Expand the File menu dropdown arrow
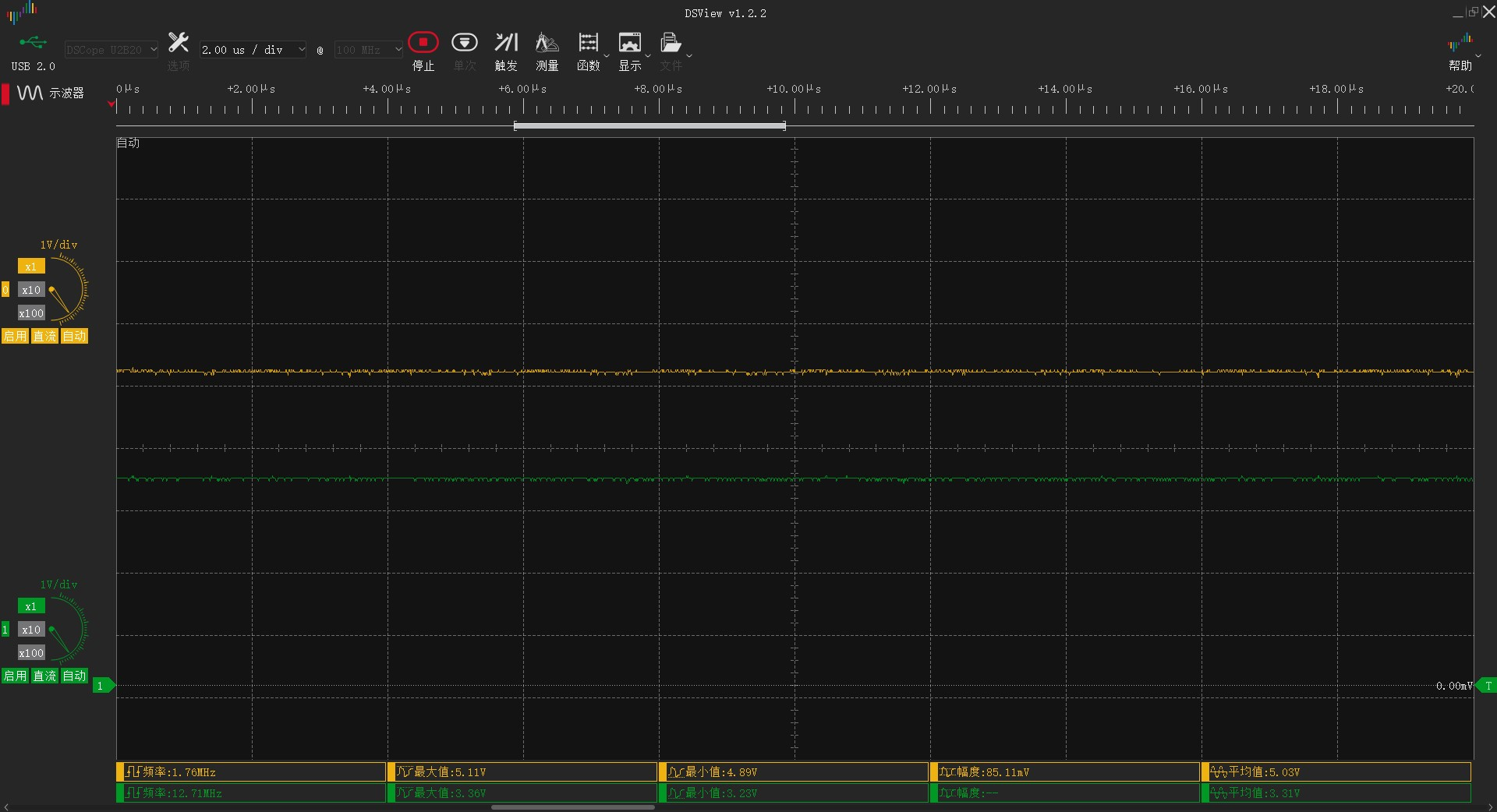The width and height of the screenshot is (1497, 812). point(689,56)
